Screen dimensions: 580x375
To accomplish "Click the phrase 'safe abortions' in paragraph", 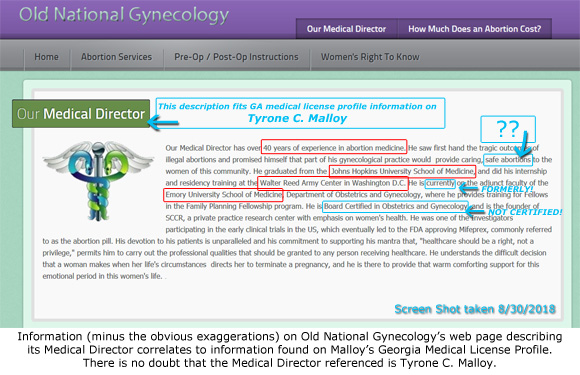I will pyautogui.click(x=508, y=160).
